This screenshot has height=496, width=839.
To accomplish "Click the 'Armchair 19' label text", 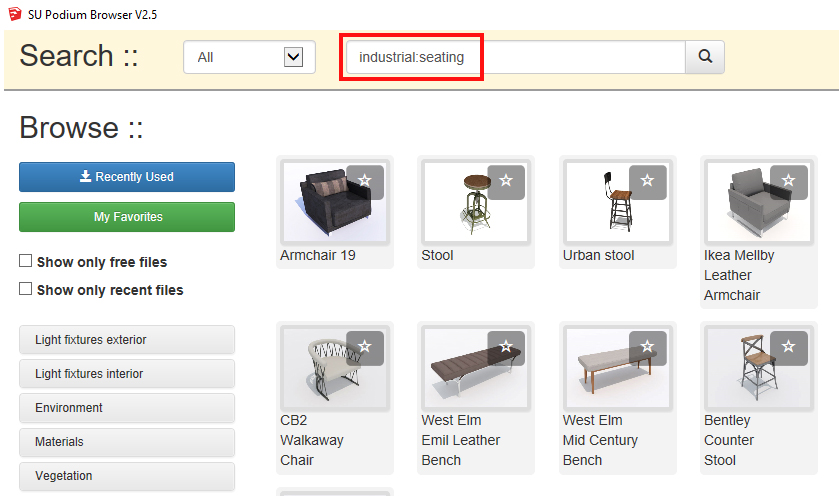I will [x=318, y=255].
